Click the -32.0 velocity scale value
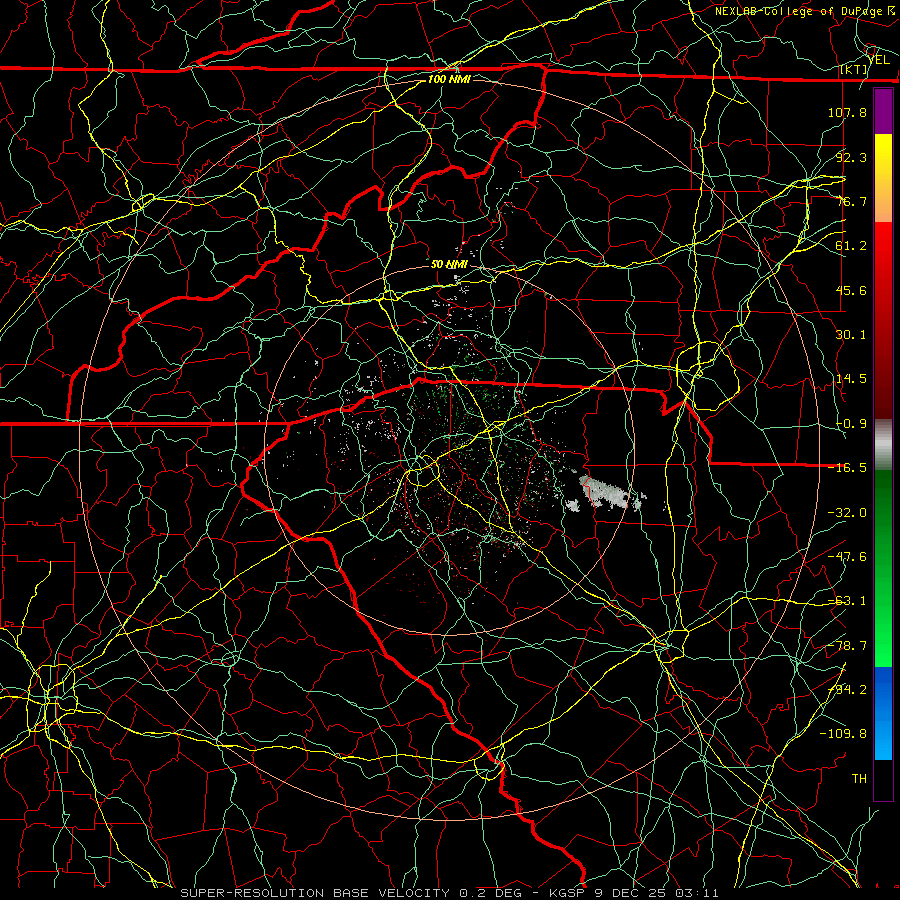 pyautogui.click(x=847, y=512)
